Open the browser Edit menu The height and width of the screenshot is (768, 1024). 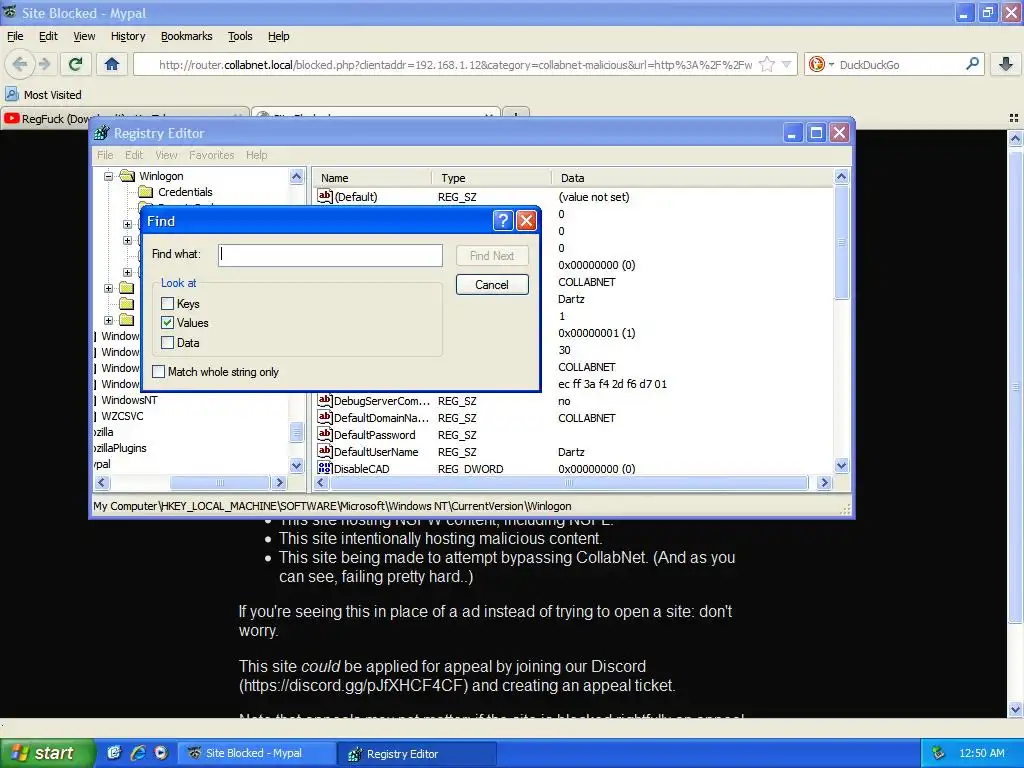point(48,37)
